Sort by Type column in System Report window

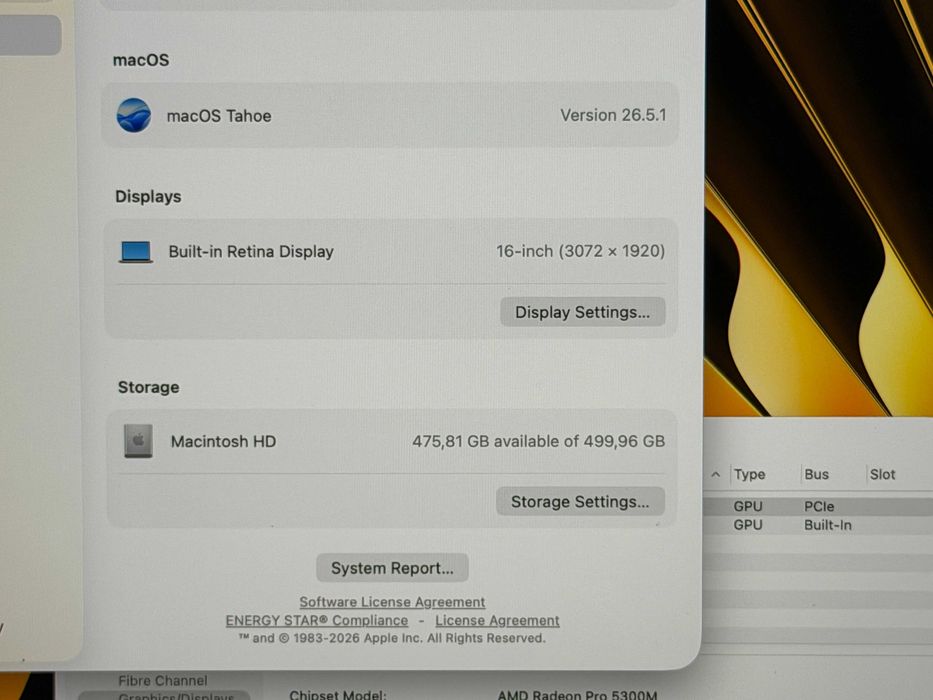749,474
